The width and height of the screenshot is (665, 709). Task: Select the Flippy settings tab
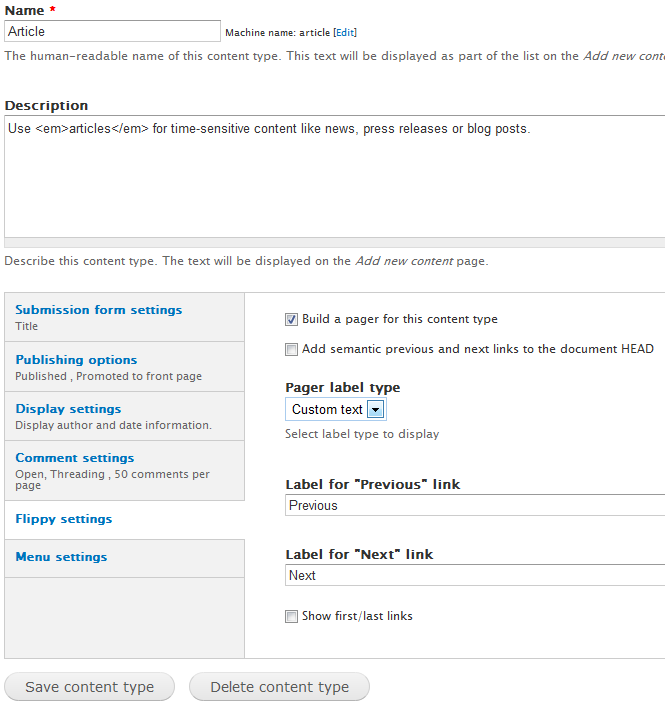[64, 519]
